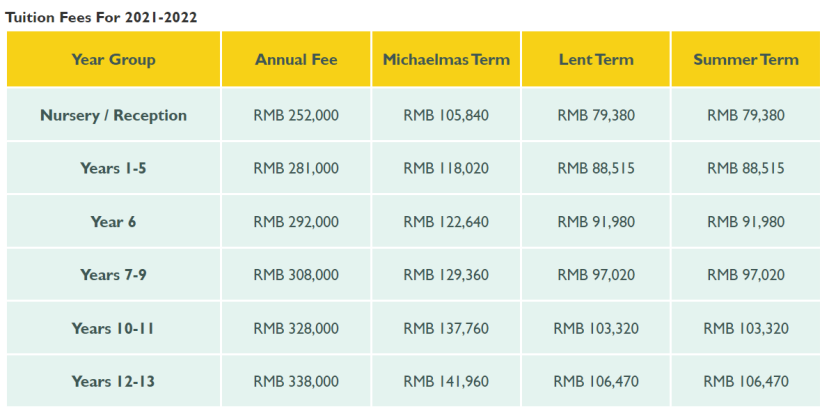This screenshot has height=416, width=829.
Task: Select the RMB 141,960 Michaelmas cell
Action: (446, 381)
